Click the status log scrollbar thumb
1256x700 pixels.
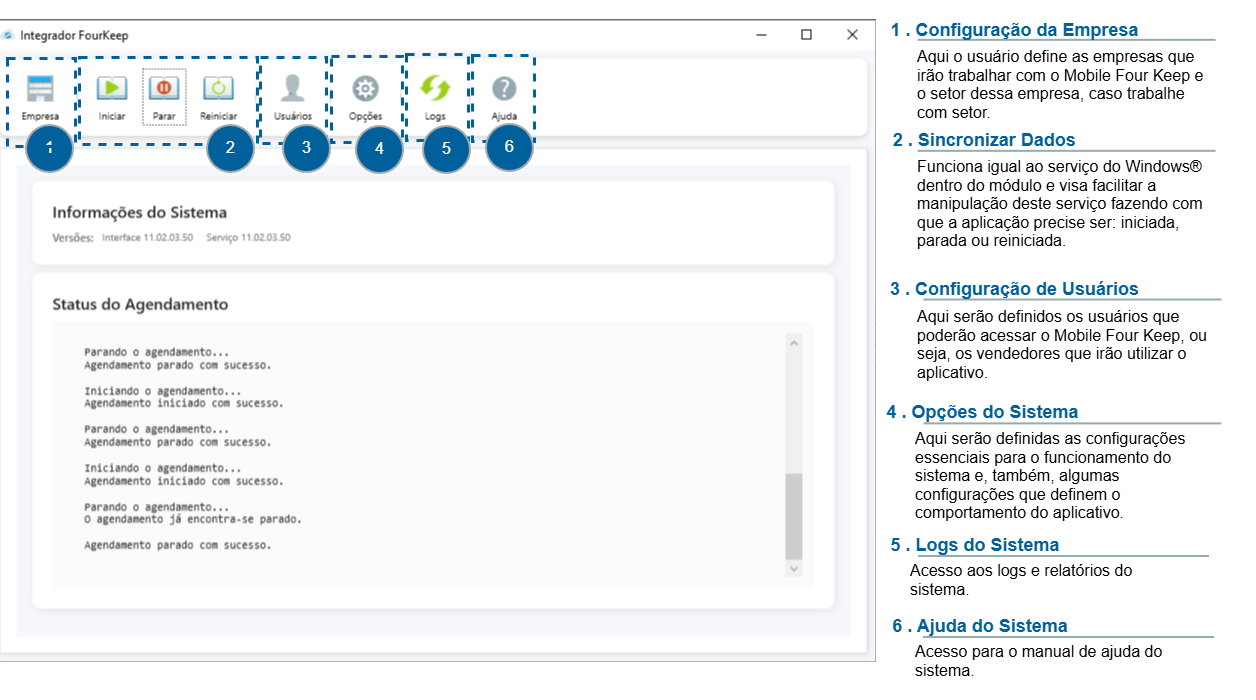tap(794, 516)
